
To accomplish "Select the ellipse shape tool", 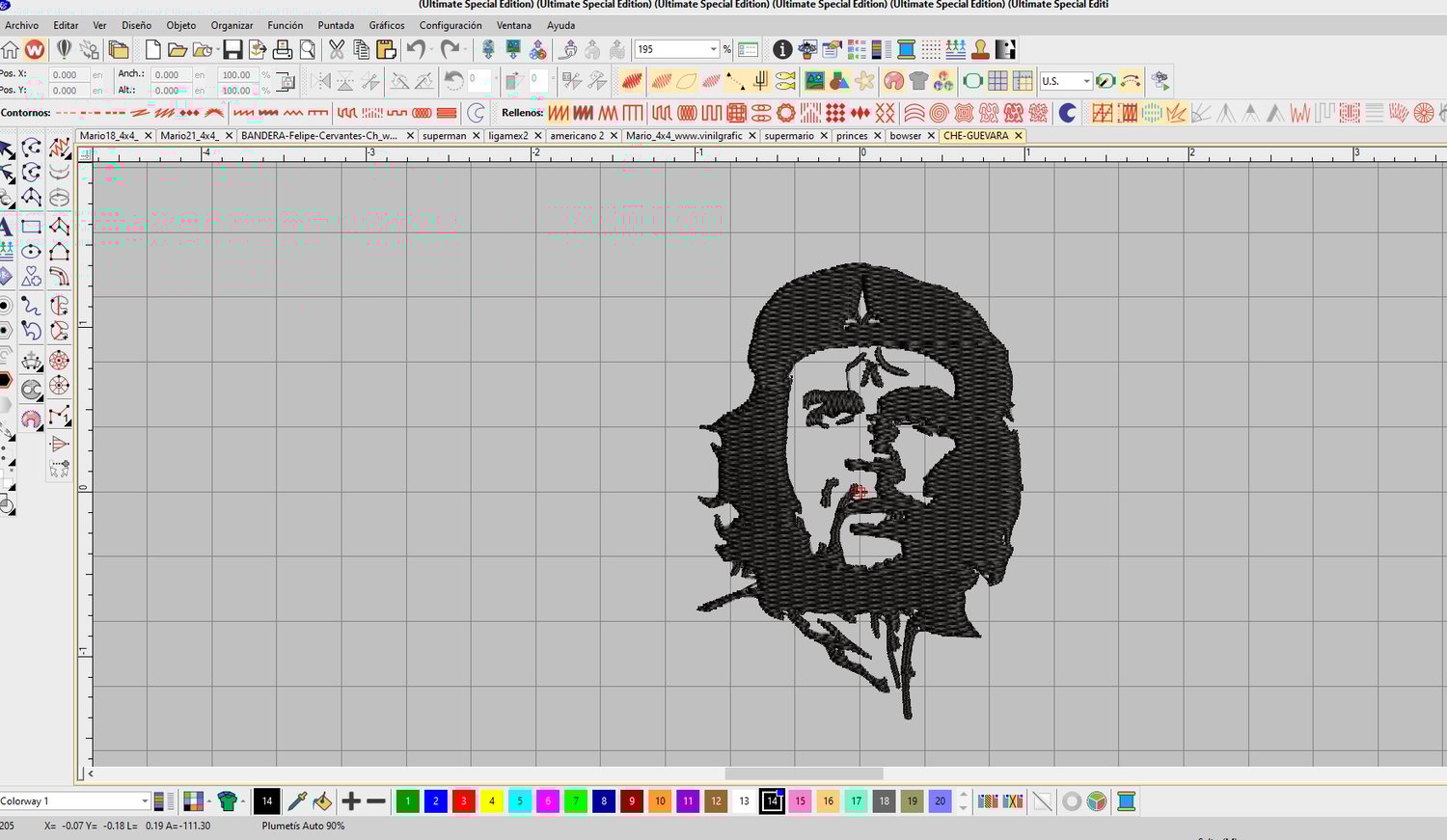I will click(x=32, y=252).
